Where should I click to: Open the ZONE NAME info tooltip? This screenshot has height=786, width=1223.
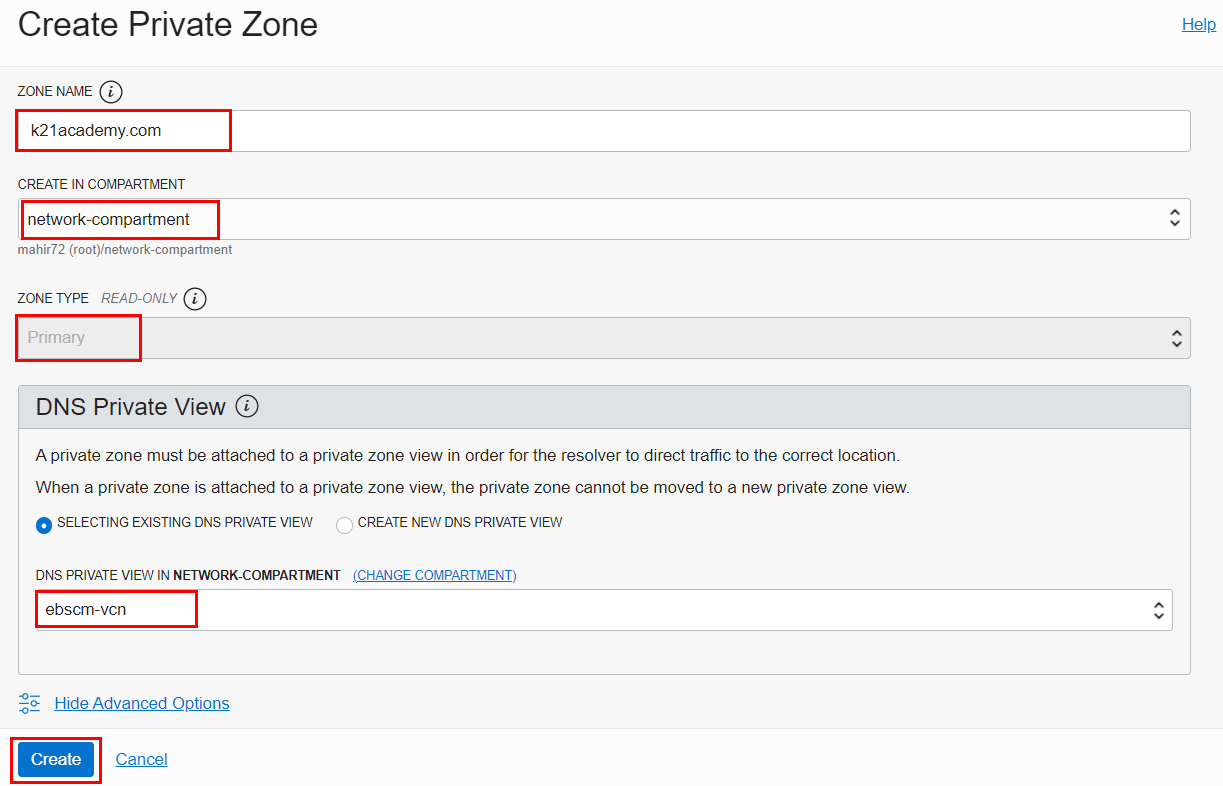pos(111,91)
